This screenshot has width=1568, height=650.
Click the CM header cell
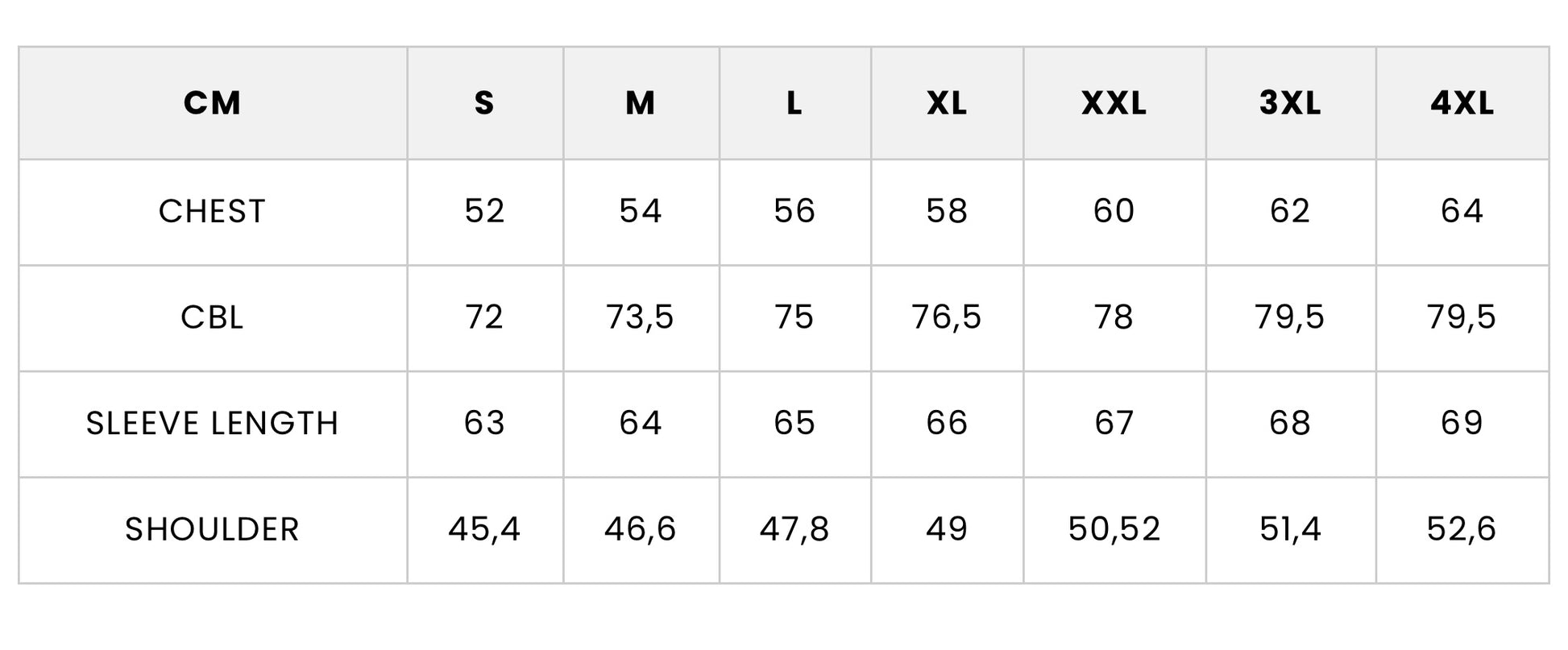pos(212,103)
